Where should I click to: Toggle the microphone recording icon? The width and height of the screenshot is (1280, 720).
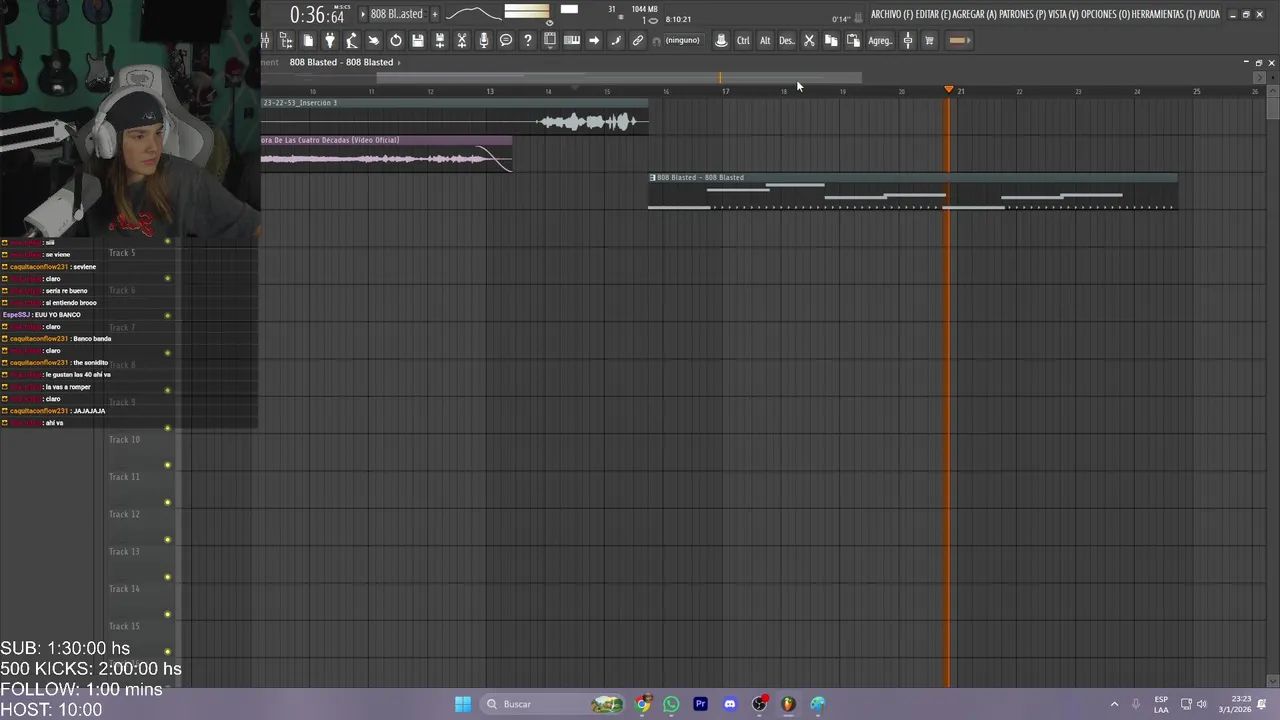point(484,40)
